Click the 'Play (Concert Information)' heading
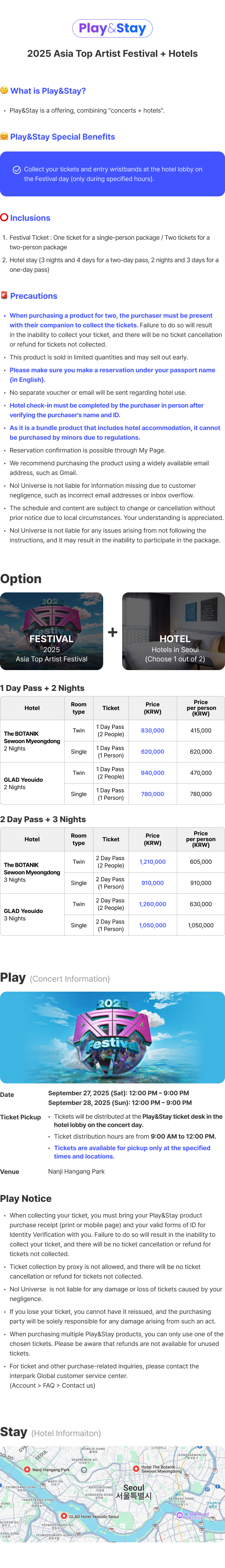 point(55,978)
